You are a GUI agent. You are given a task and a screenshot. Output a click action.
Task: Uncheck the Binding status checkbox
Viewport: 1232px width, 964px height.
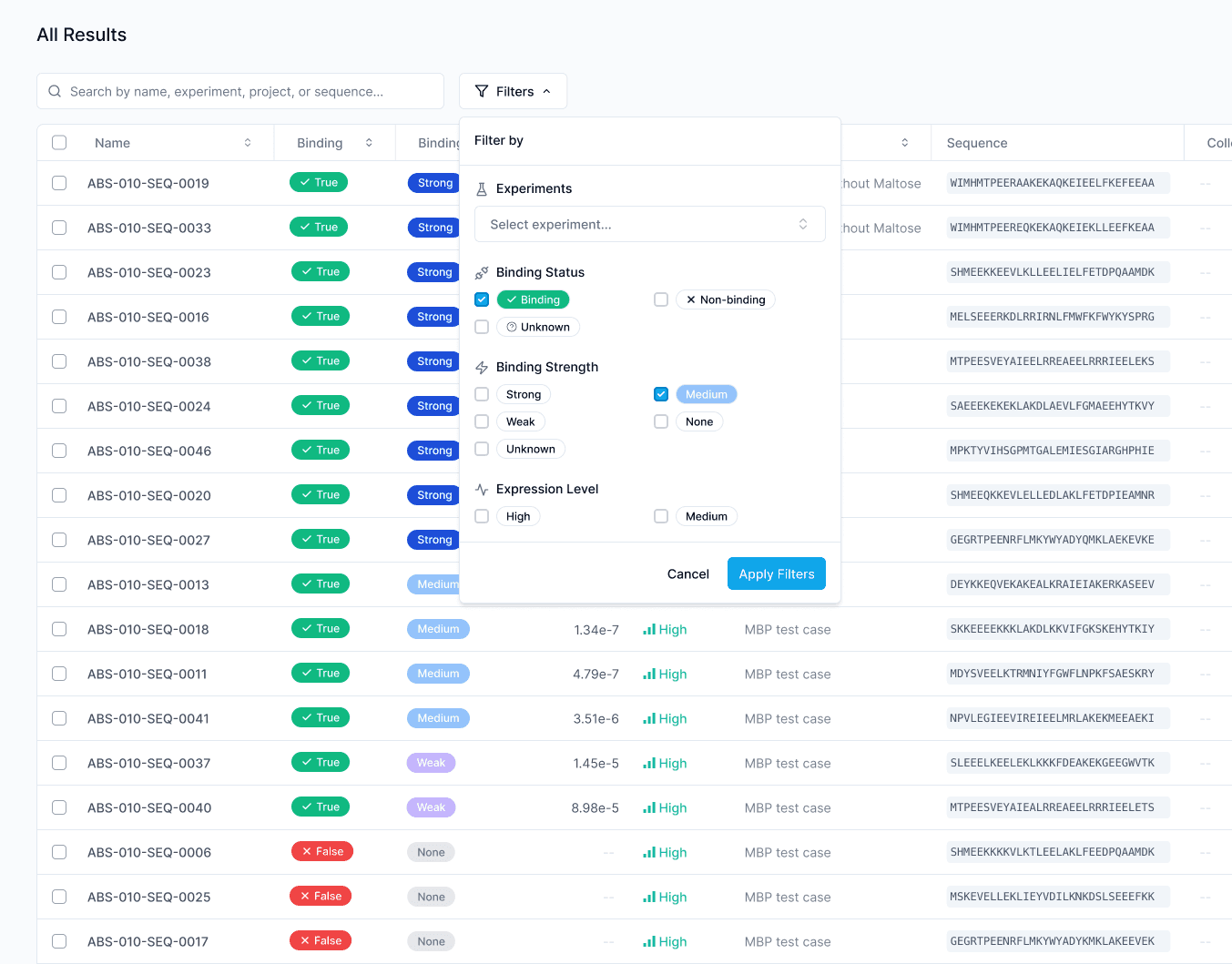click(x=482, y=299)
